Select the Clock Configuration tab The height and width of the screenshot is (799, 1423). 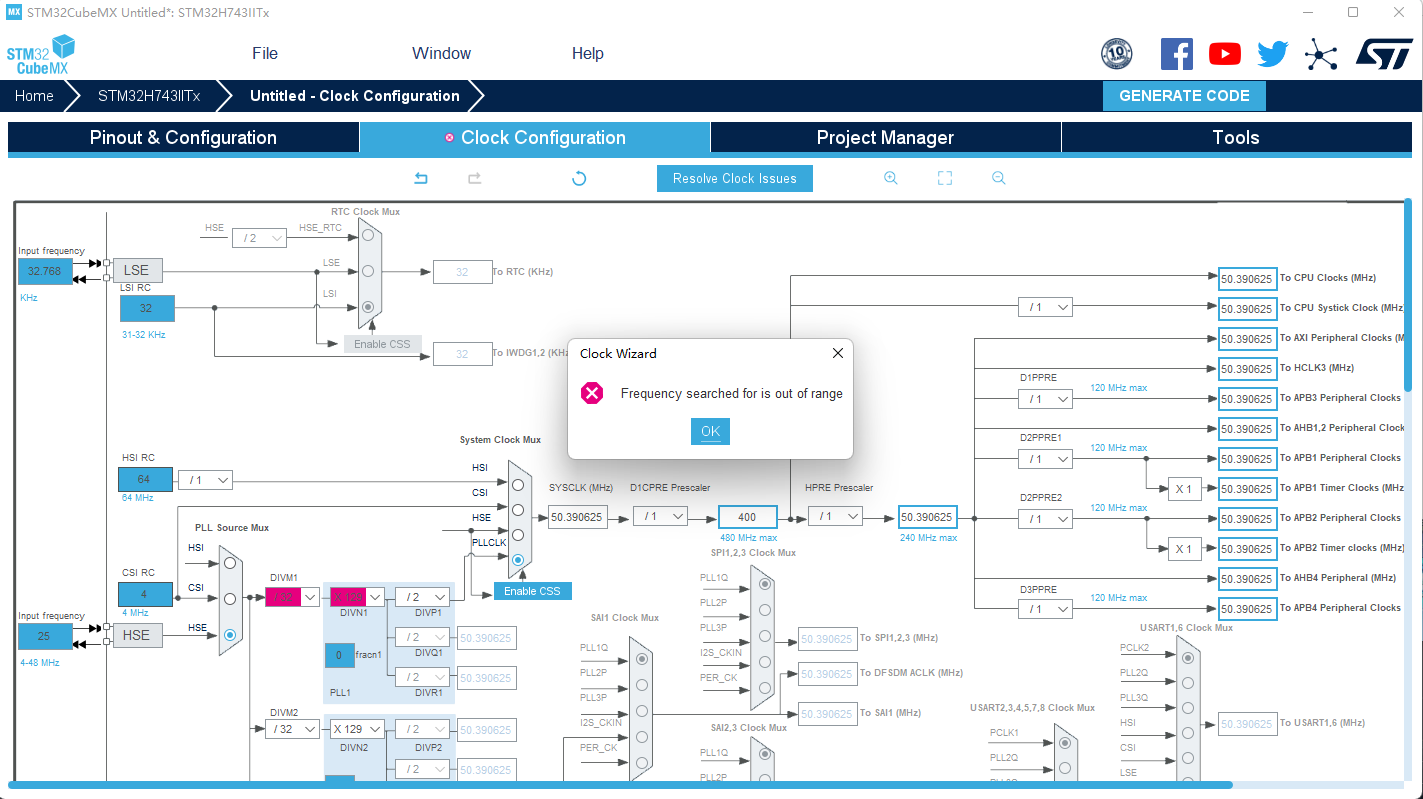click(535, 138)
